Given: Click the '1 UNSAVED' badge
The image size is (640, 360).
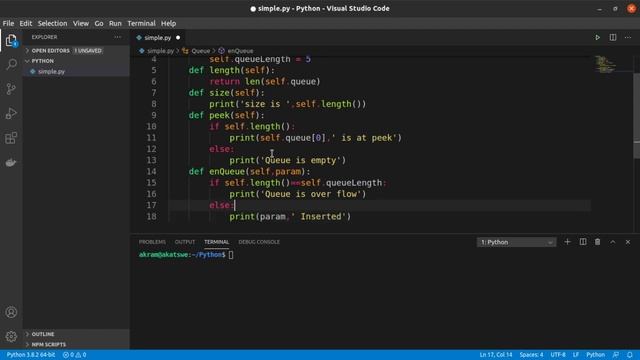Looking at the screenshot, I should (88, 51).
